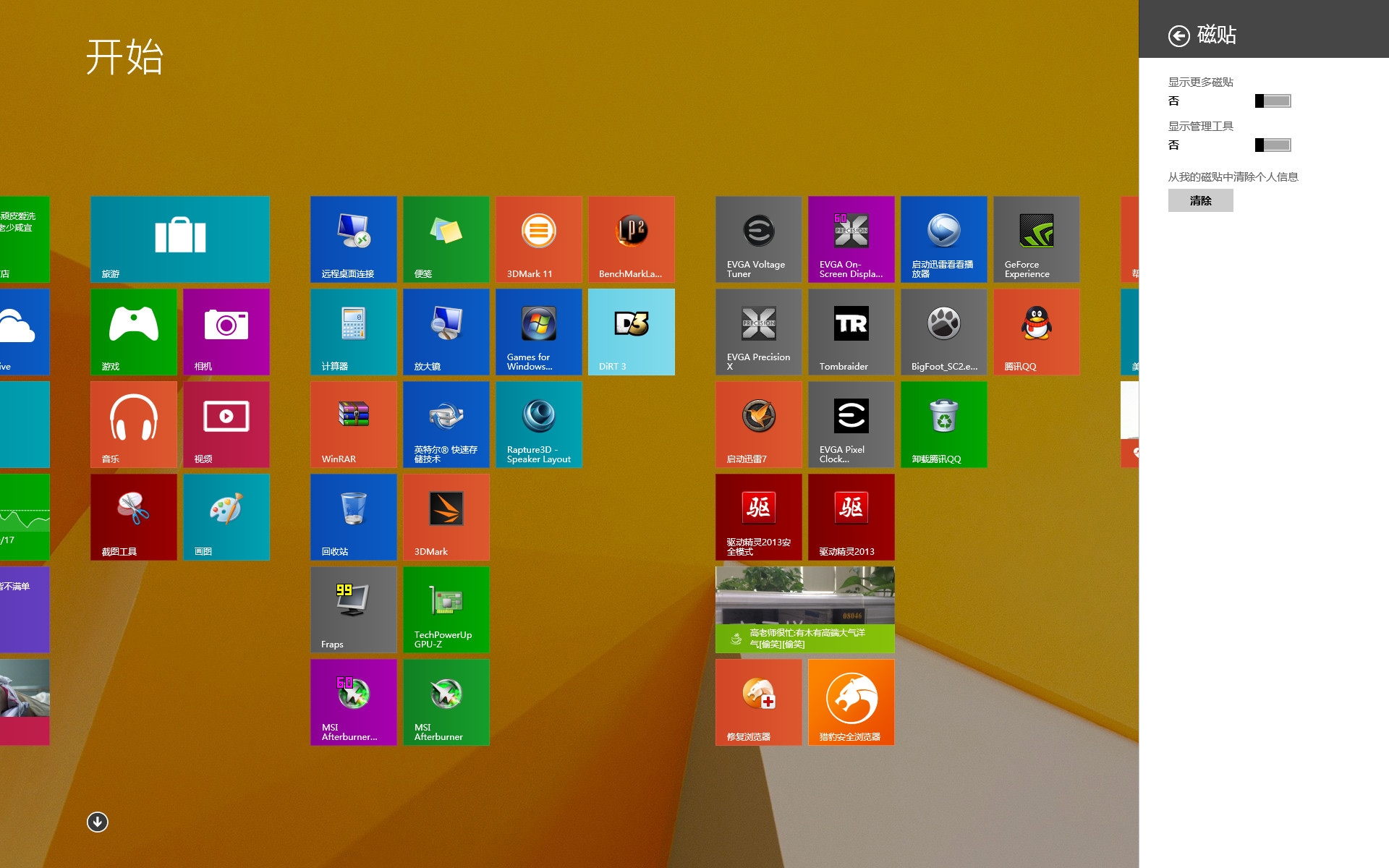Screen dimensions: 1389x868
Task: Open the EVGA Voltage Tuner tile
Action: click(758, 239)
